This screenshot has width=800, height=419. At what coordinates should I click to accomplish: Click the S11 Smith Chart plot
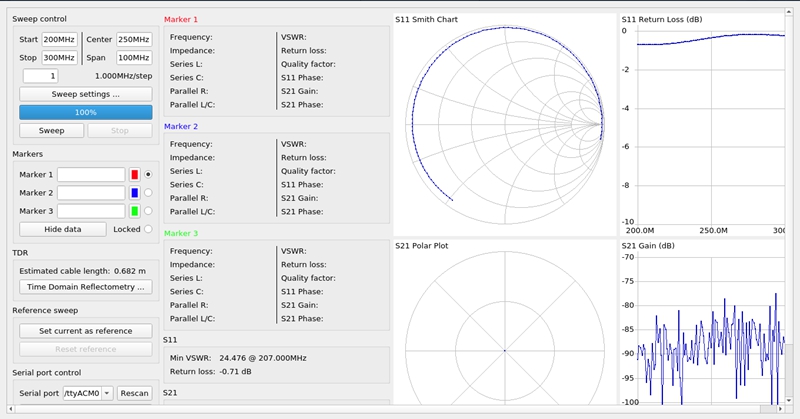tap(505, 125)
